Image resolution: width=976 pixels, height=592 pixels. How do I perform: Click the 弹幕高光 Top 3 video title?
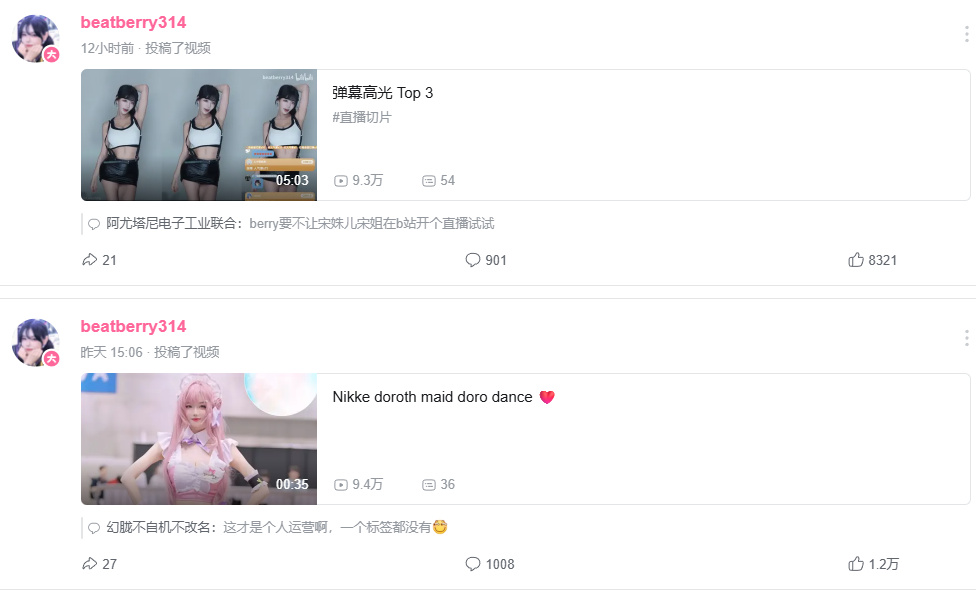point(382,93)
